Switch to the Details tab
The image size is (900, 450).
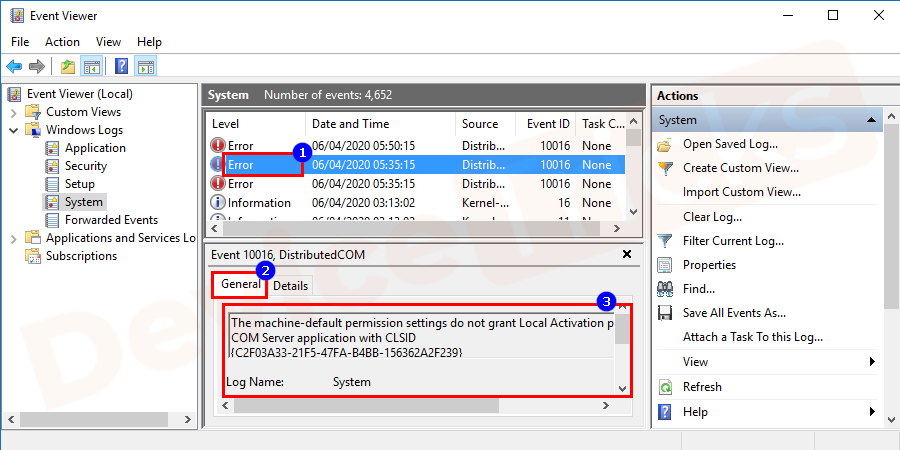(290, 286)
